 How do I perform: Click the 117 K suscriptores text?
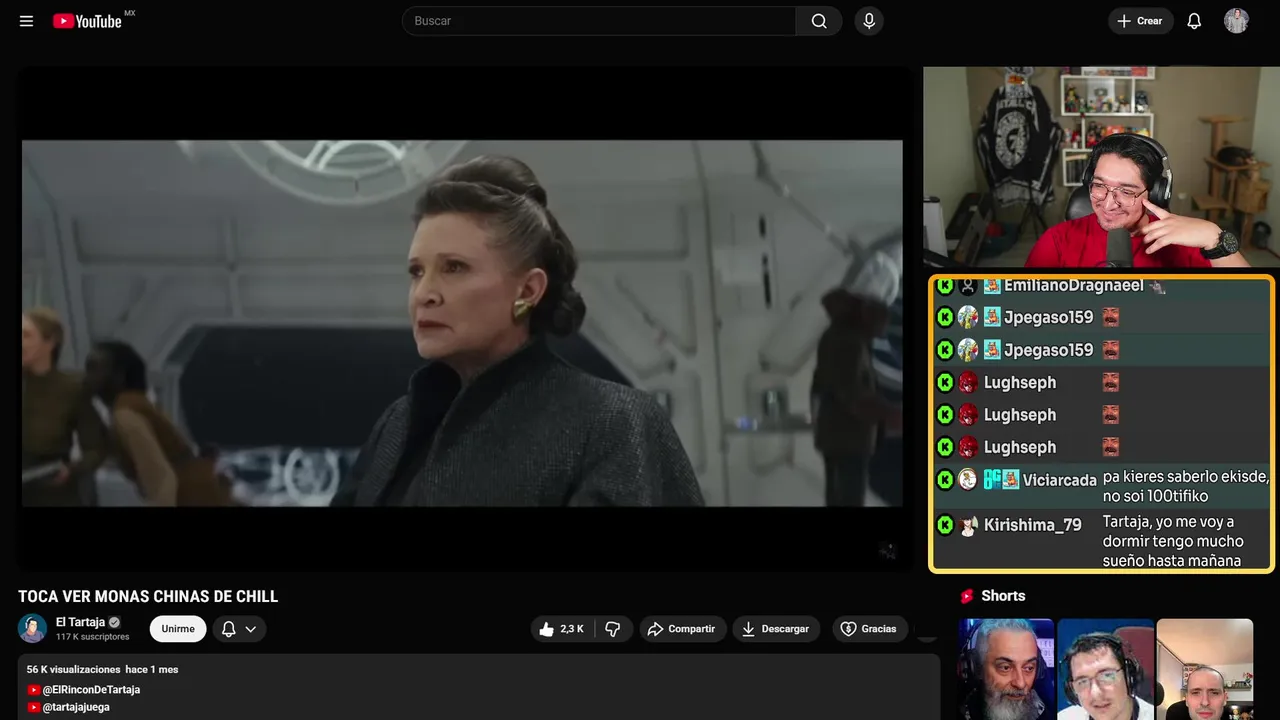[x=92, y=637]
